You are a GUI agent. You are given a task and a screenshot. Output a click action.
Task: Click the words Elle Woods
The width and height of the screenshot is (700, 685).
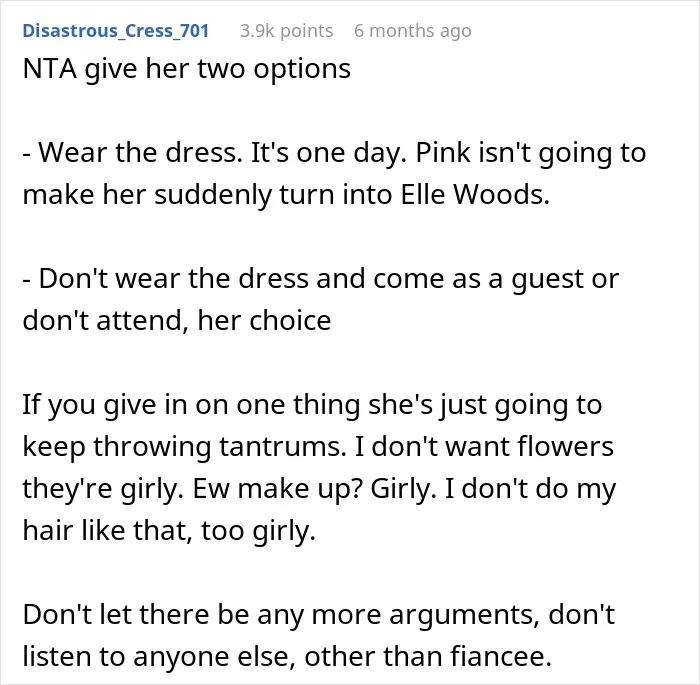pyautogui.click(x=475, y=194)
